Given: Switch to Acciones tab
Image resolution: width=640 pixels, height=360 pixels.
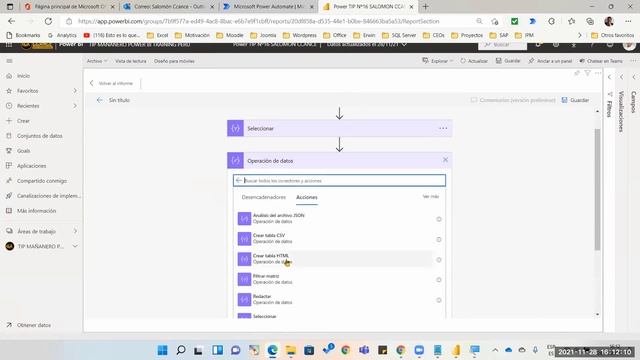Looking at the screenshot, I should point(307,197).
